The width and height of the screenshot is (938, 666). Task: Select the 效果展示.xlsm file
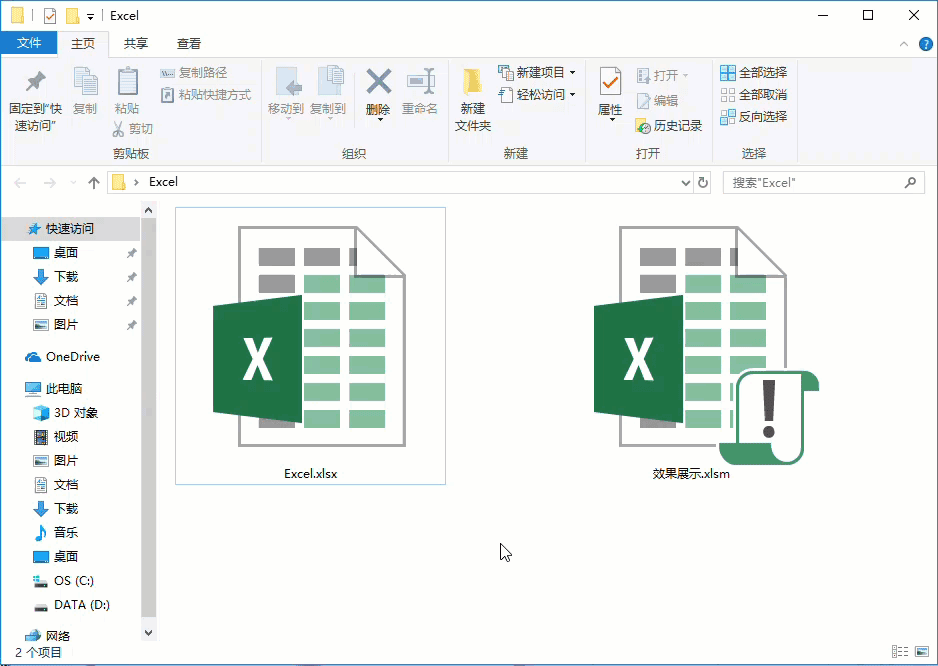click(x=692, y=346)
